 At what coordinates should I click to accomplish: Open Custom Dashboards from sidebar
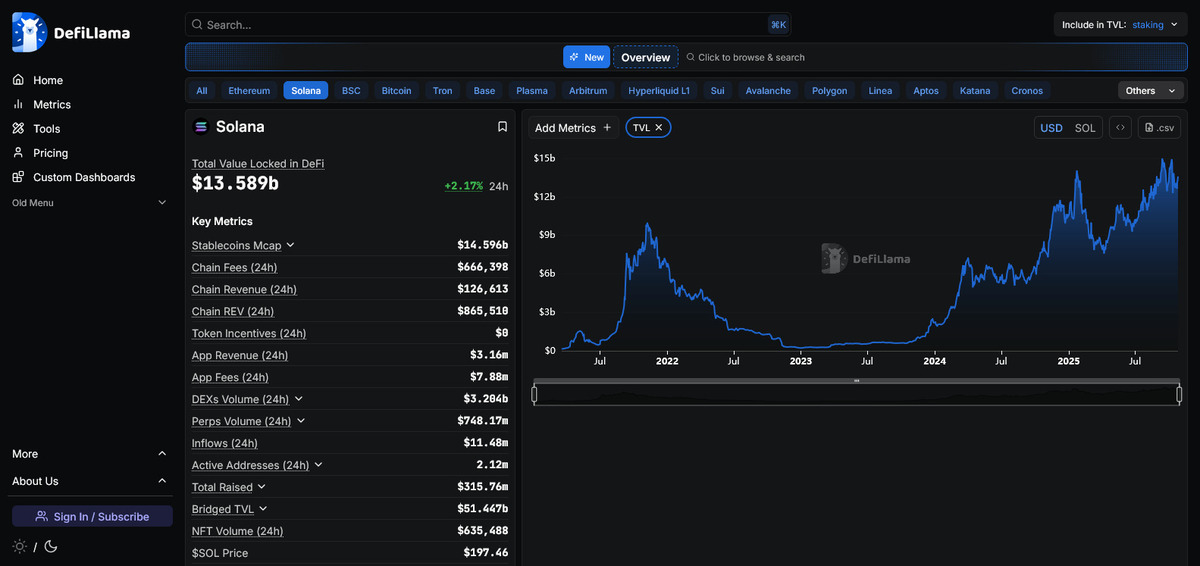84,177
